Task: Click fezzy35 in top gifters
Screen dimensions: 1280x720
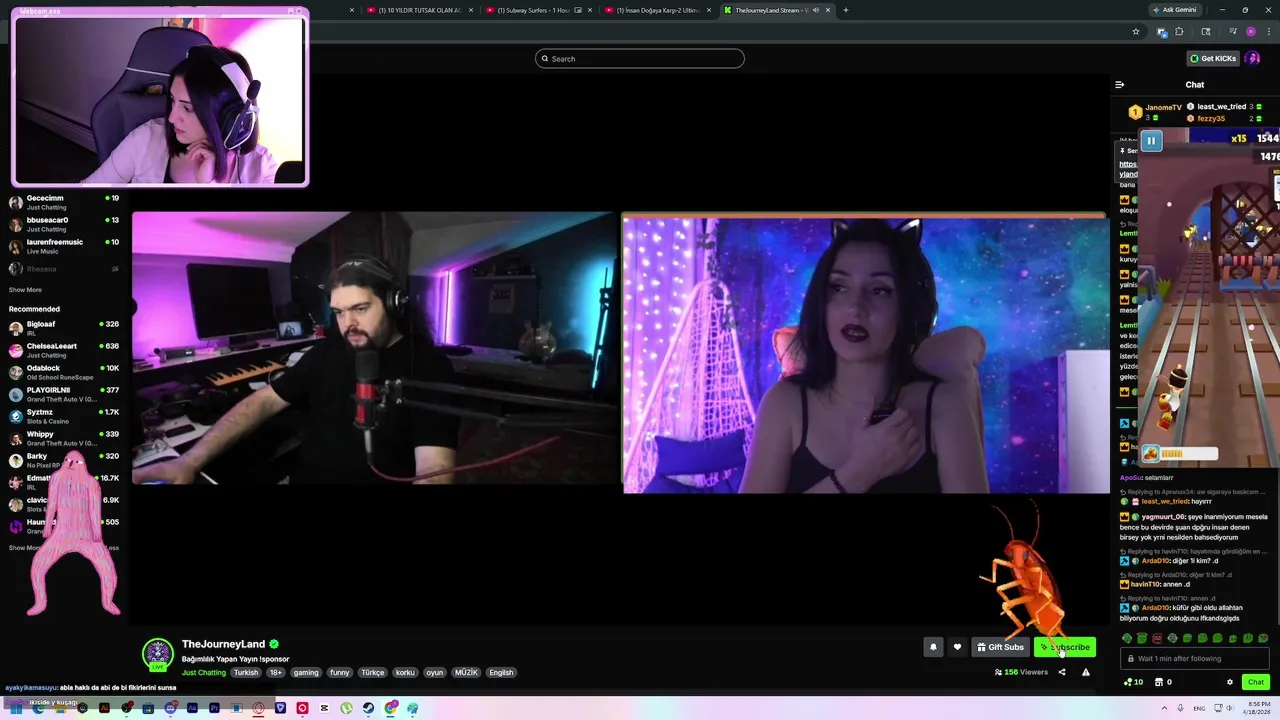Action: (1211, 119)
